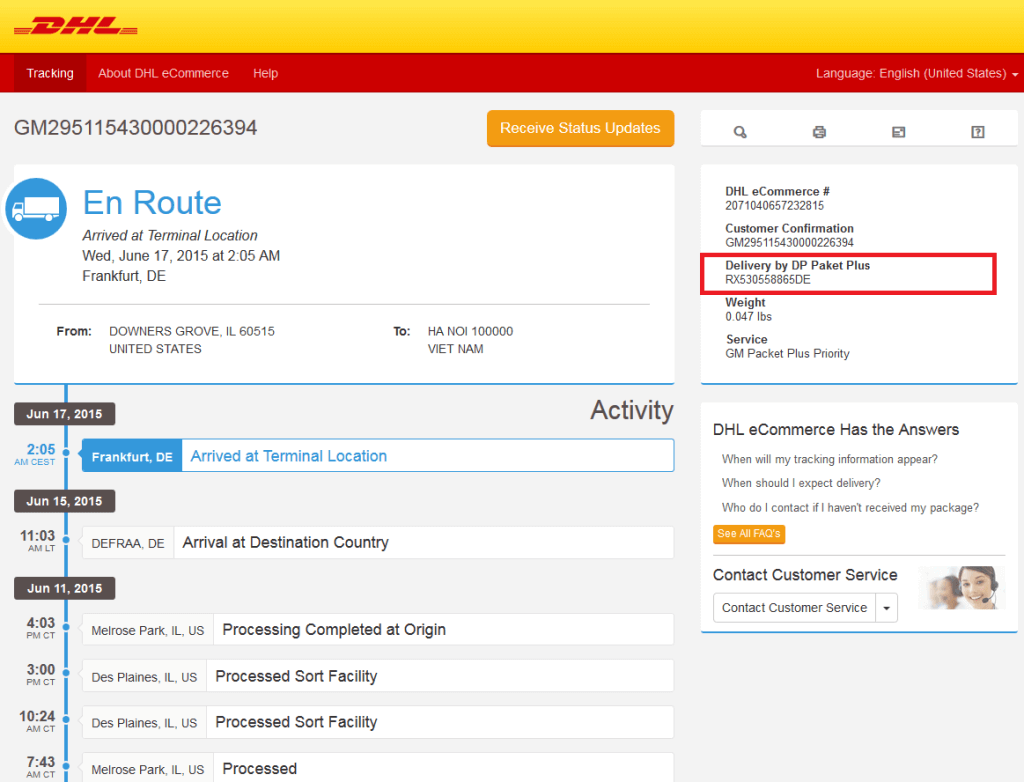1024x782 pixels.
Task: Open the Help menu item
Action: (x=265, y=73)
